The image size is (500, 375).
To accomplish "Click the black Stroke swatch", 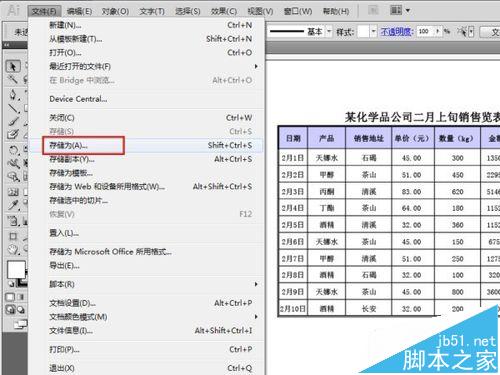I will click(x=23, y=283).
